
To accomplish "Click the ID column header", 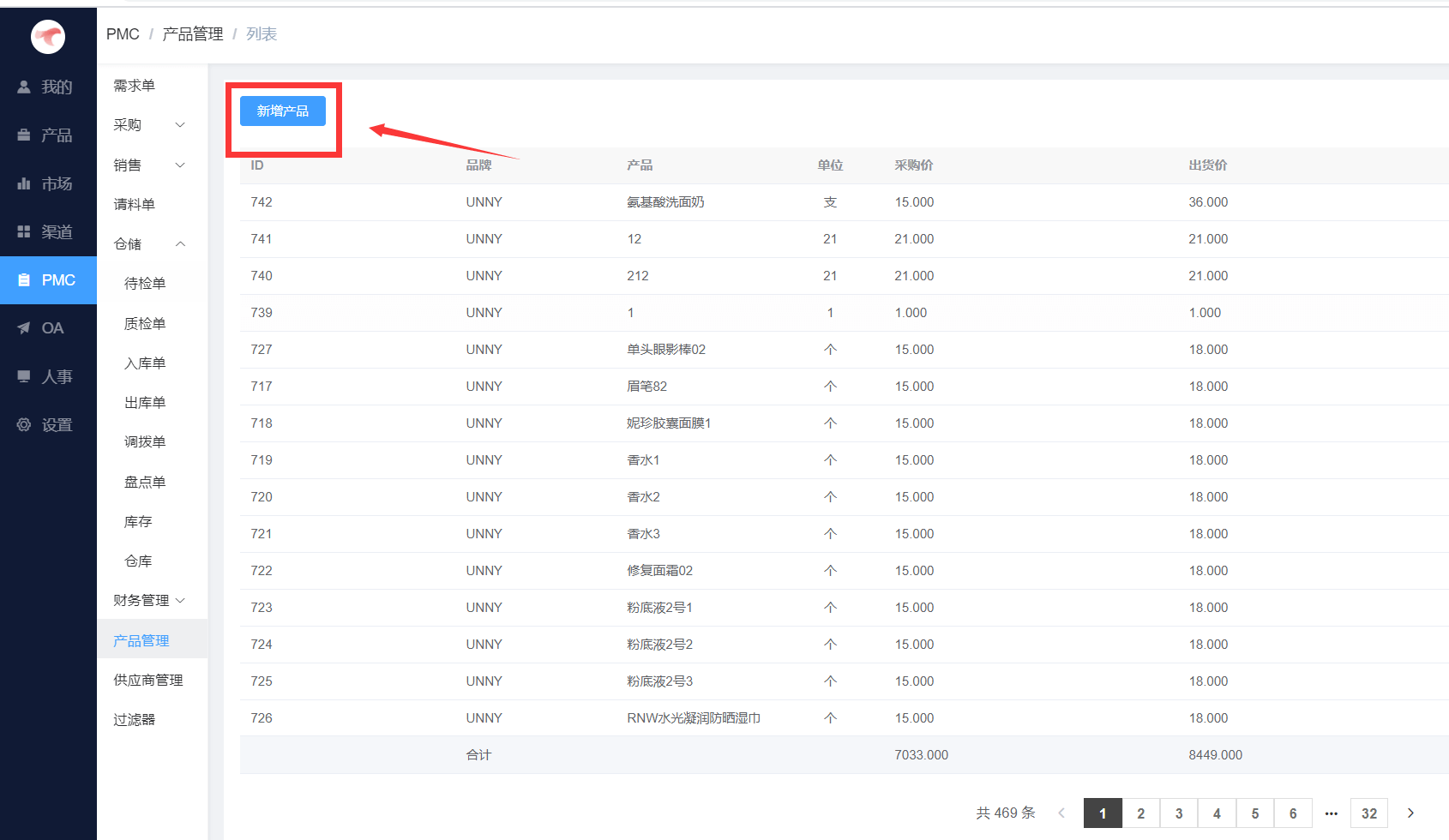I will click(x=257, y=165).
